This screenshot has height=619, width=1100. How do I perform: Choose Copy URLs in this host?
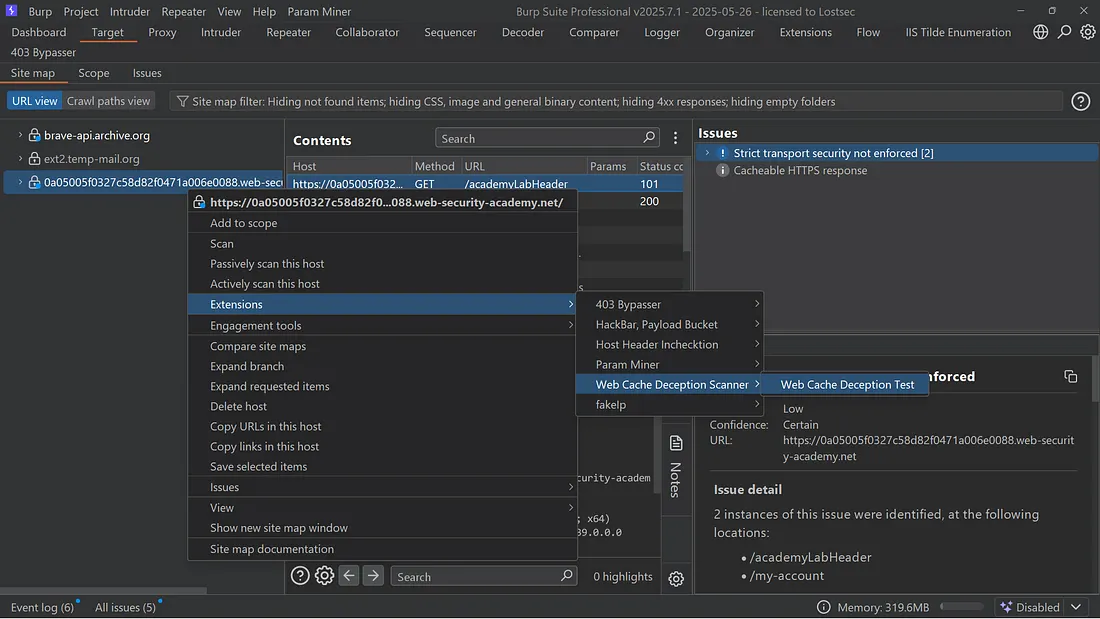click(382, 426)
